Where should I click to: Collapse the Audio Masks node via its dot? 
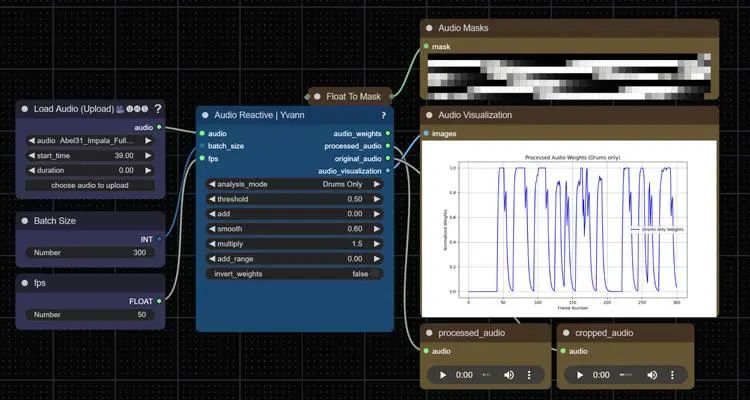(429, 28)
